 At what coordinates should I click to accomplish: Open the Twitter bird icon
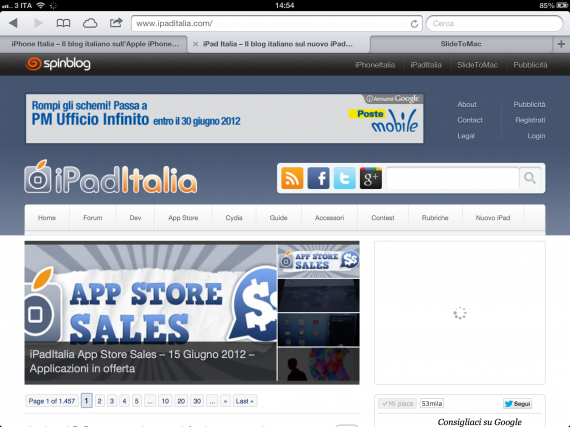coord(345,178)
